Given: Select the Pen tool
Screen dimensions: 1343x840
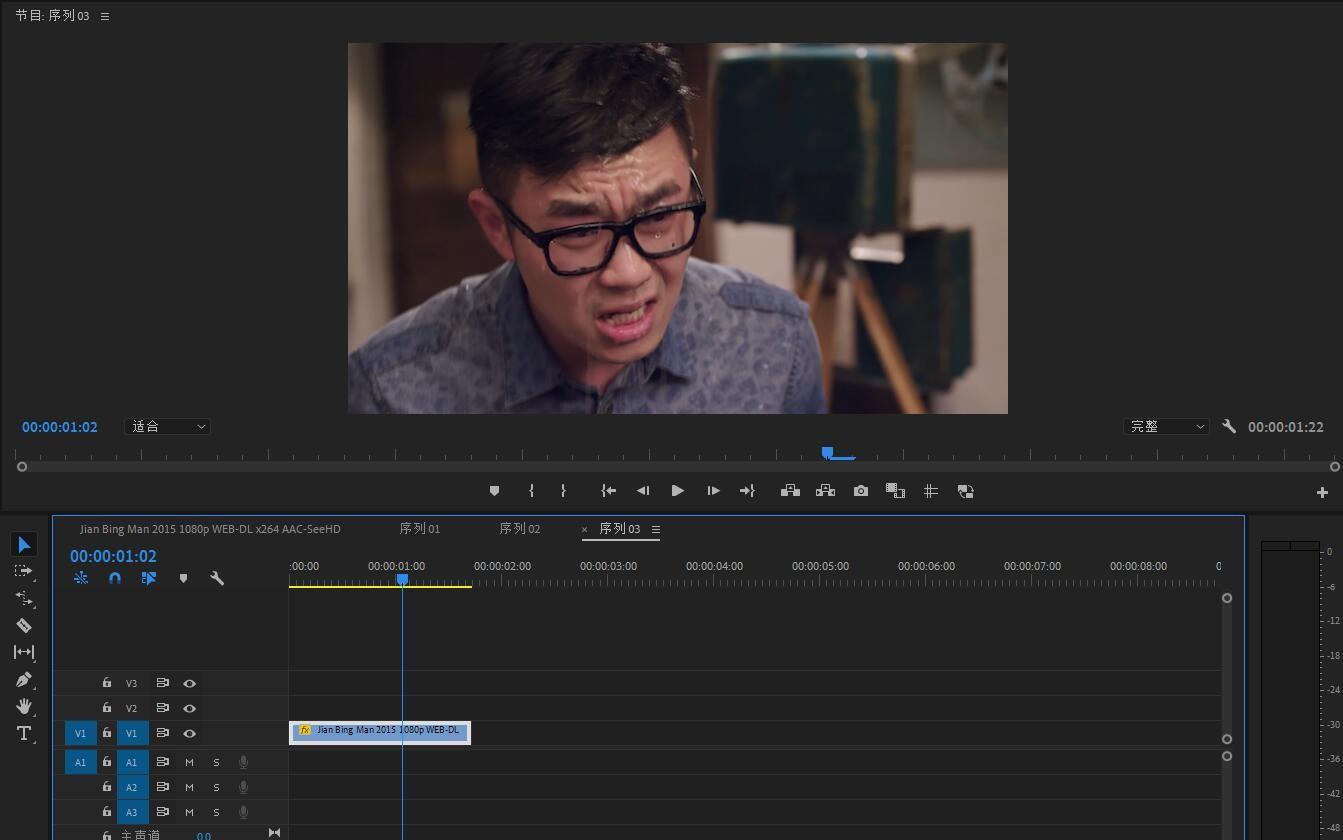Looking at the screenshot, I should click(24, 679).
